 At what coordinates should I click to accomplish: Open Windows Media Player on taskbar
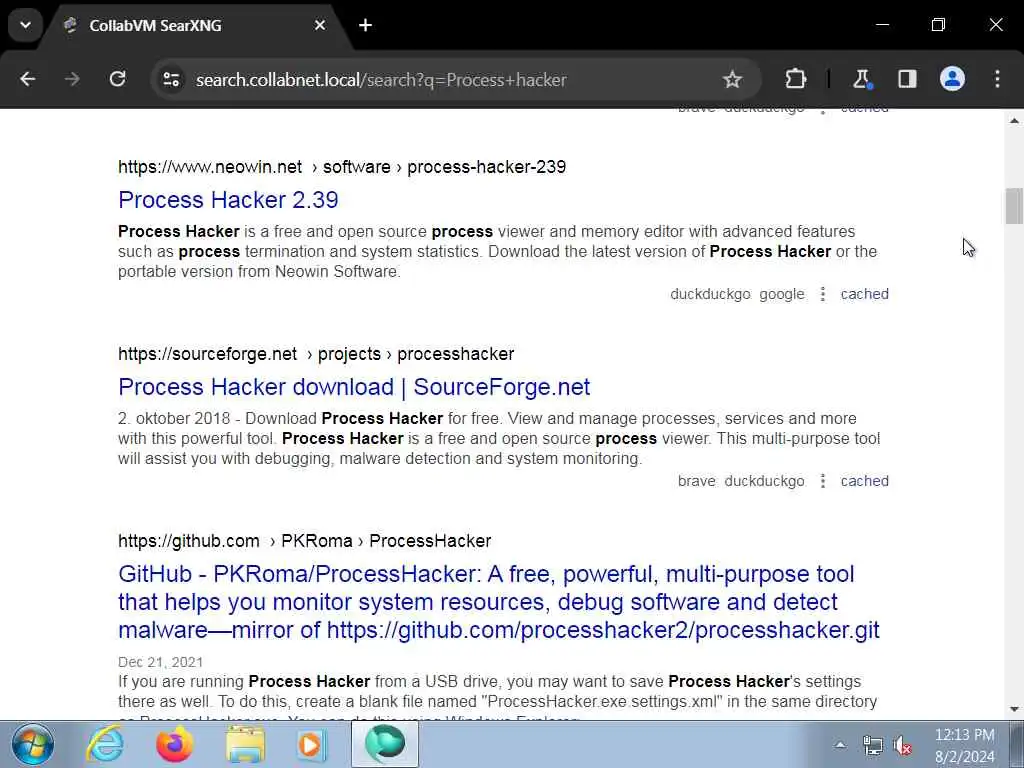coord(312,744)
